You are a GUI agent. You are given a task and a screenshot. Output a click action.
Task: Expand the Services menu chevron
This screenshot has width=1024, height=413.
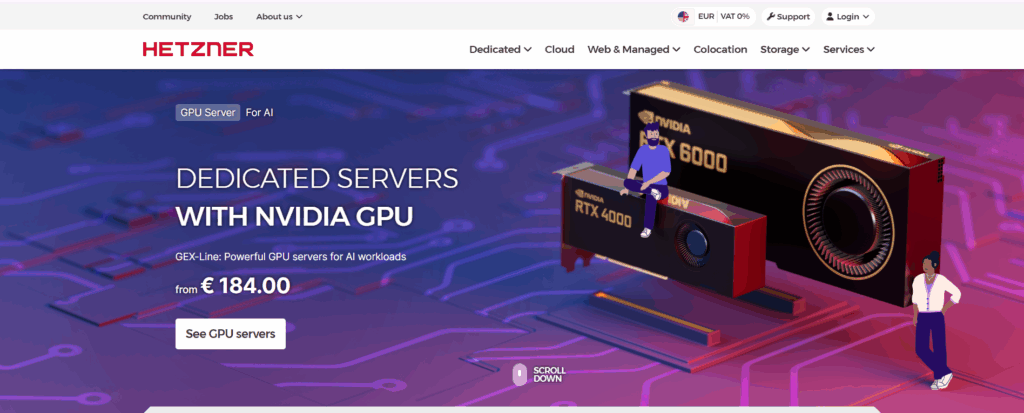tap(871, 49)
